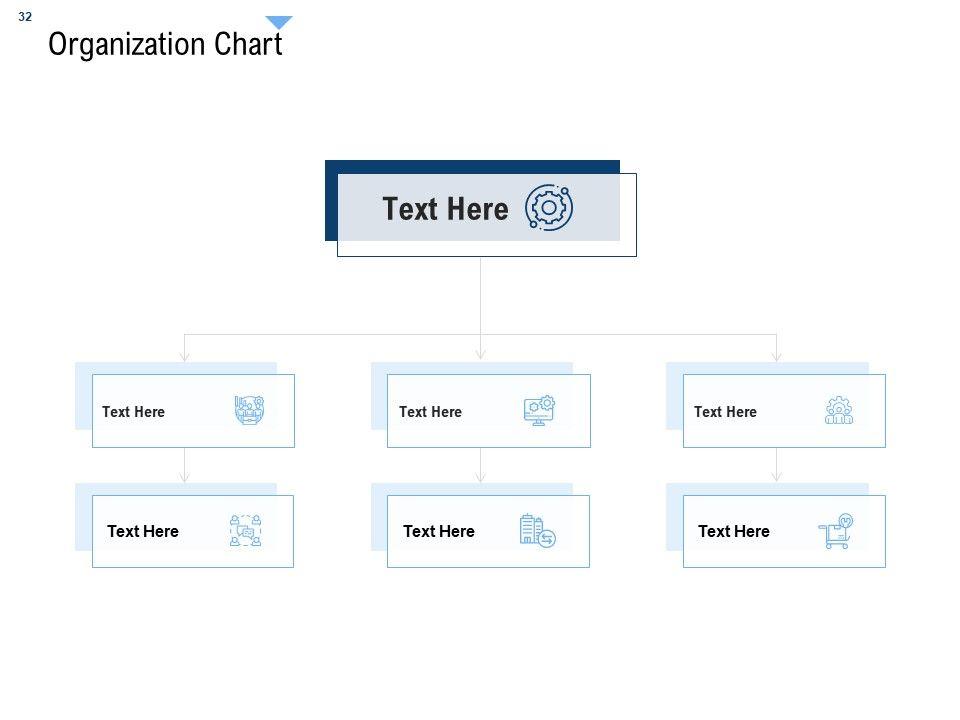The width and height of the screenshot is (960, 720).
Task: Click 'Text Here' in the bottom-center box
Action: coord(439,532)
